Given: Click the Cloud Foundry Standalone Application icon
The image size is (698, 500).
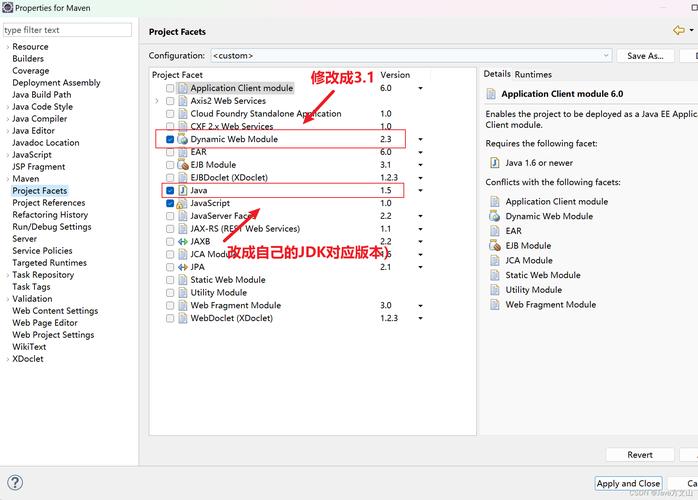Looking at the screenshot, I should [x=183, y=114].
